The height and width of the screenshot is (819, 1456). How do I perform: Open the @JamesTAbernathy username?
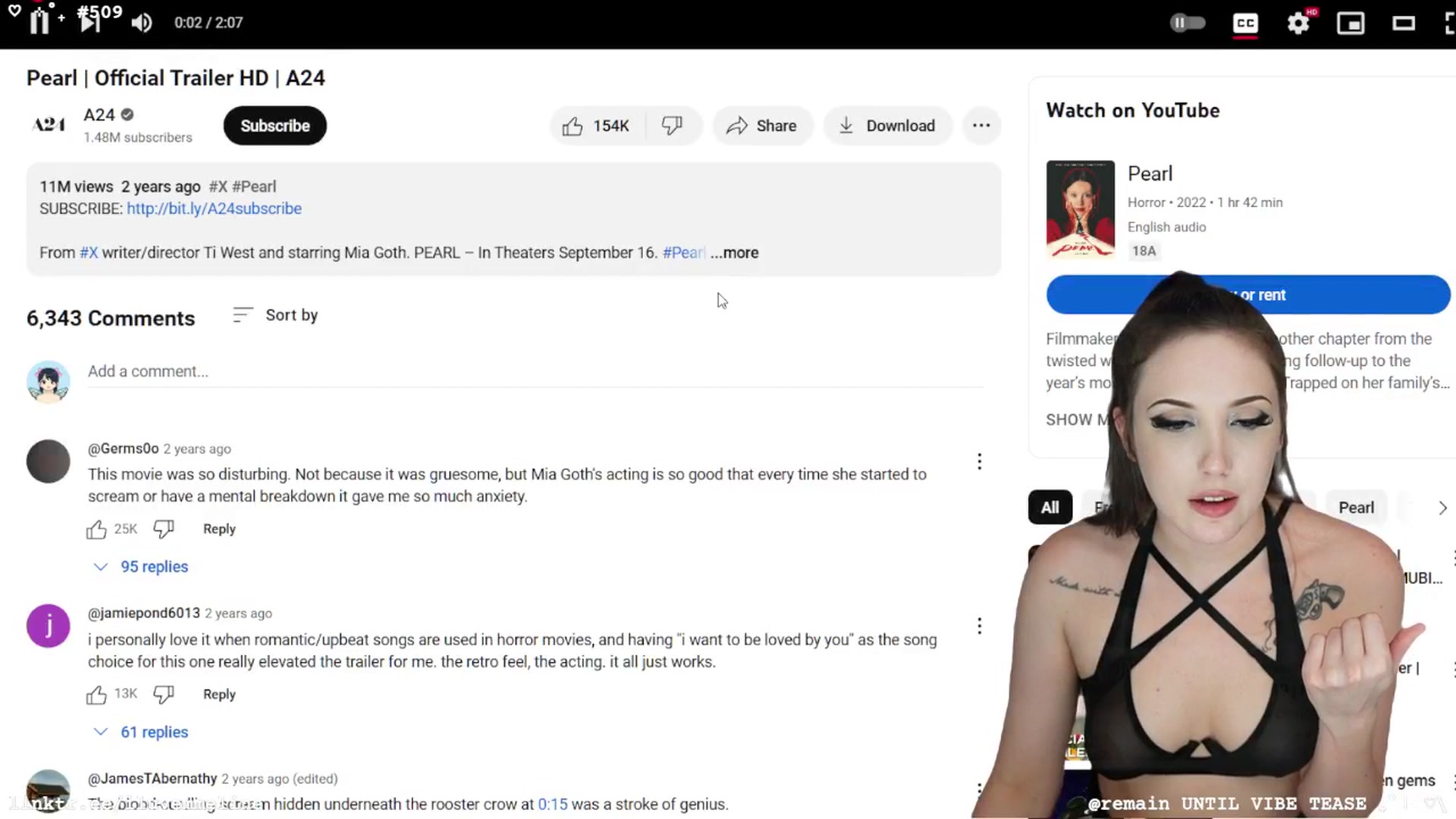(152, 779)
